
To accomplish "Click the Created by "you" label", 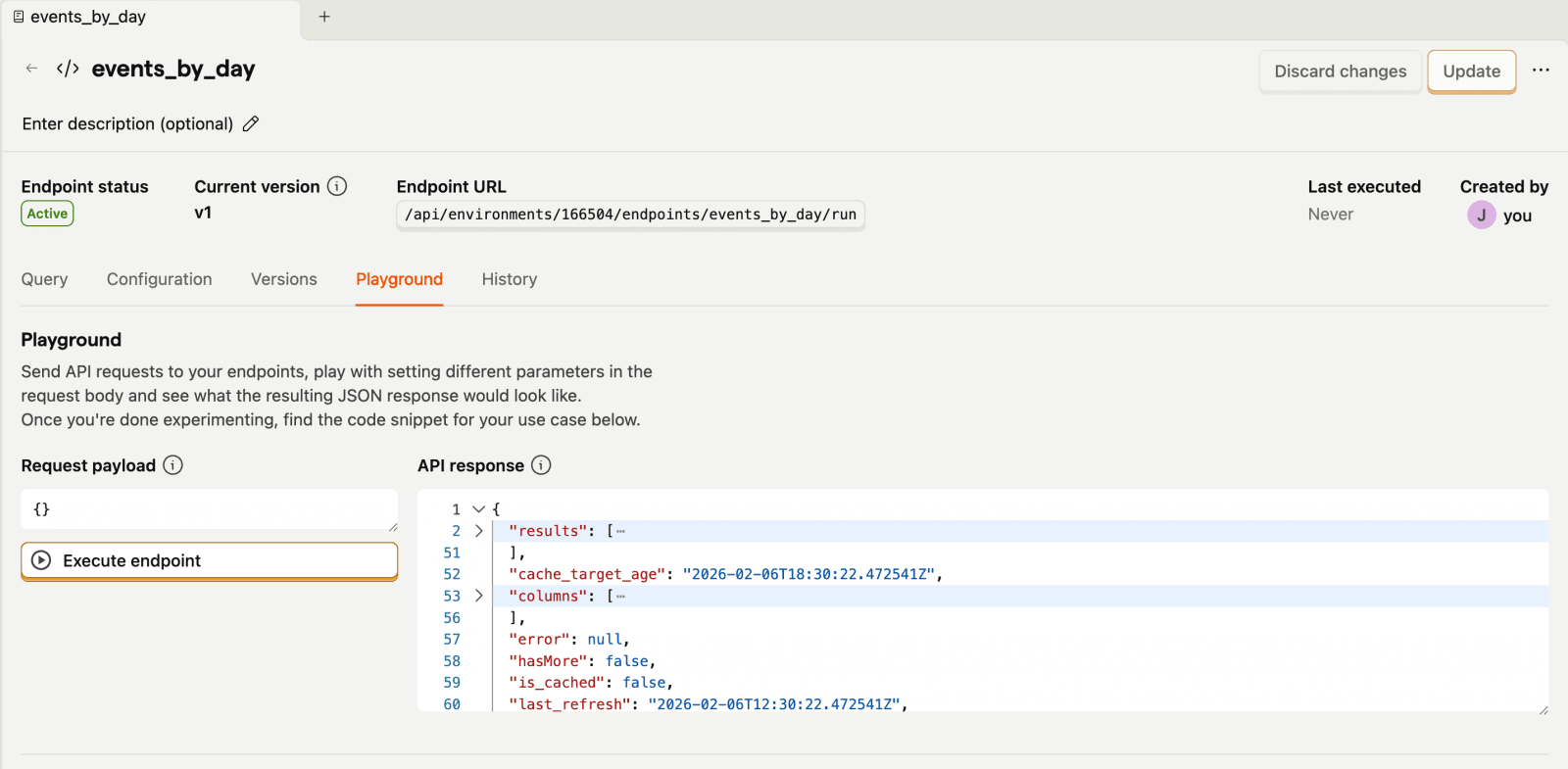I will coord(1517,216).
